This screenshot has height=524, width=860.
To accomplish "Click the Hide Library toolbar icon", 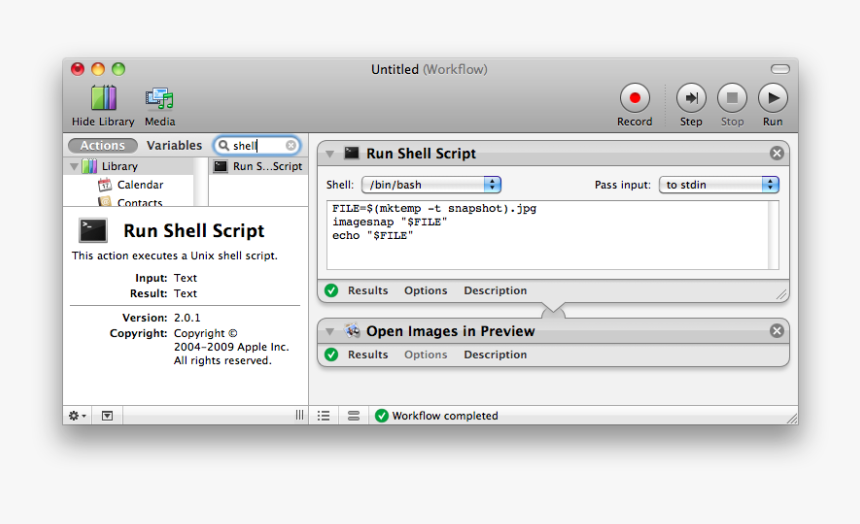I will coord(103,99).
